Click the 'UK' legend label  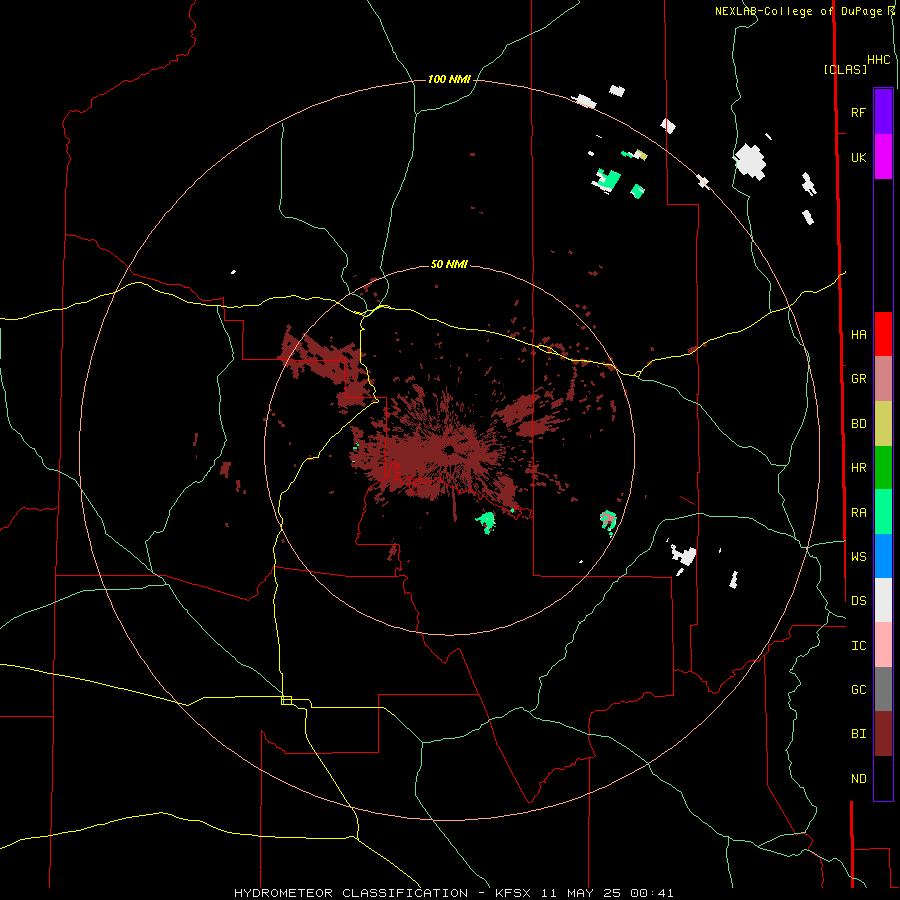coord(858,157)
